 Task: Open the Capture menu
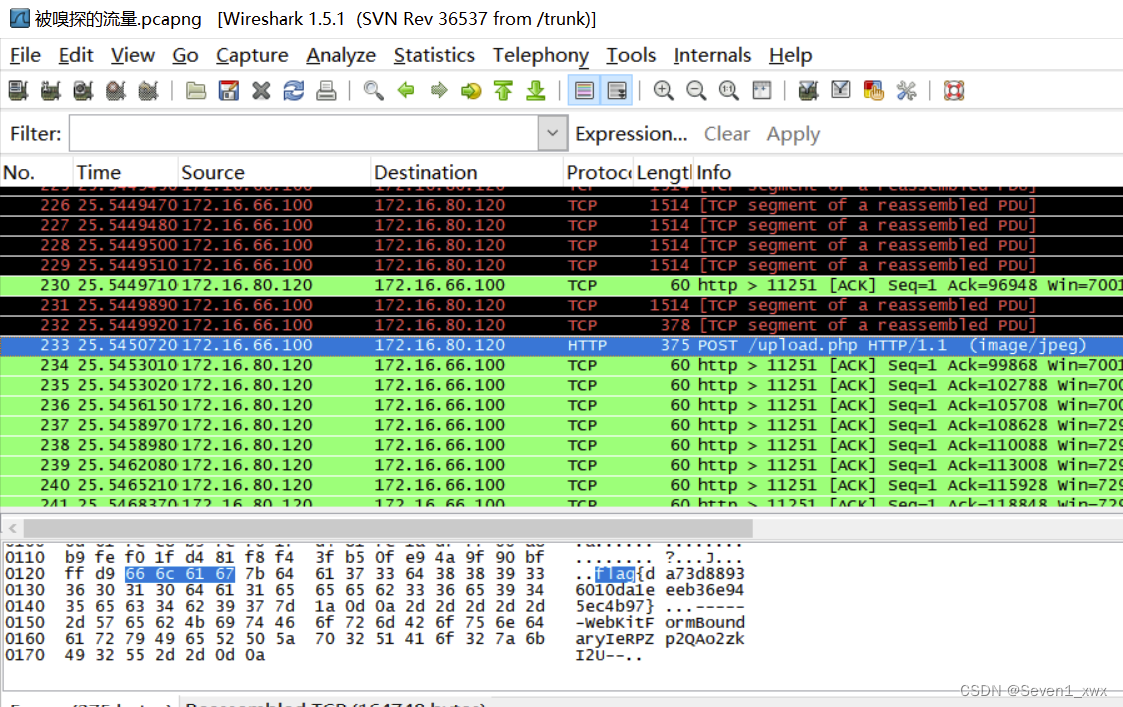click(x=252, y=55)
